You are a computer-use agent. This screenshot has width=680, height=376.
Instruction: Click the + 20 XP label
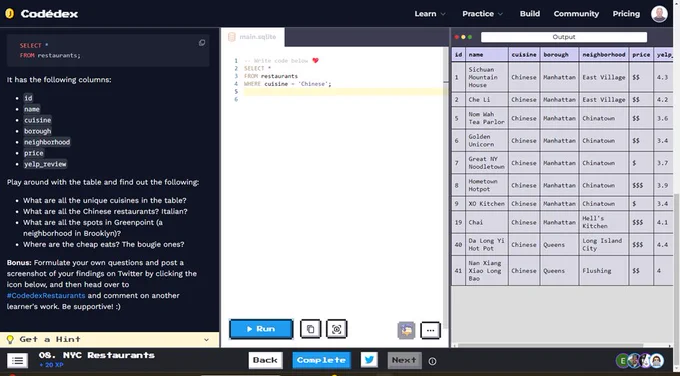(x=51, y=365)
